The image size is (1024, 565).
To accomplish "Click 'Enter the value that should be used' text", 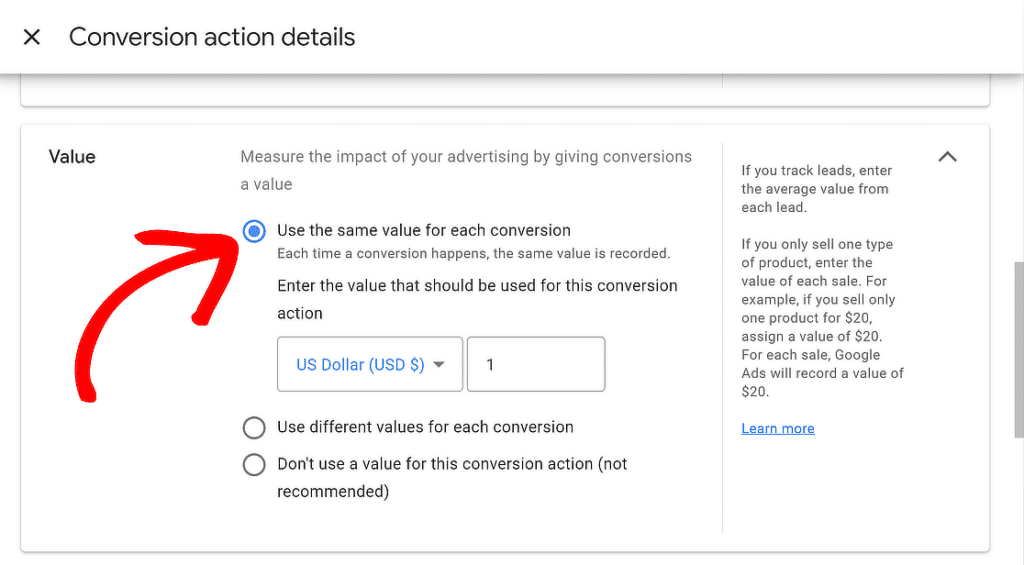I will coord(477,299).
